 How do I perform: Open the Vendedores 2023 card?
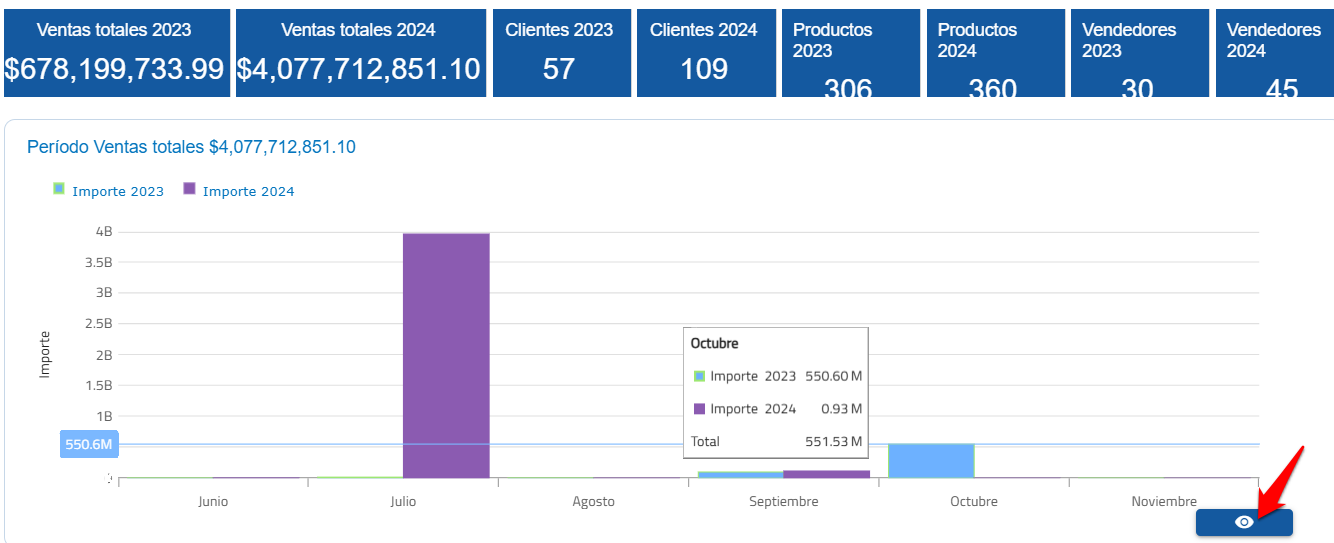pyautogui.click(x=1138, y=53)
